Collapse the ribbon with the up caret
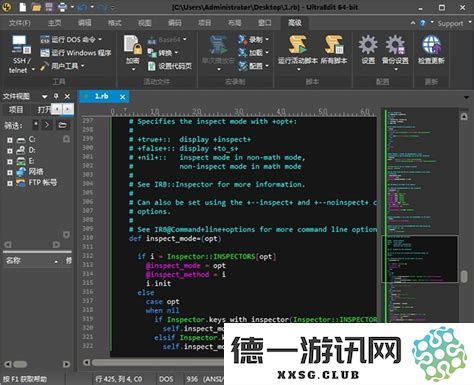Image resolution: width=474 pixels, height=385 pixels. (413, 23)
